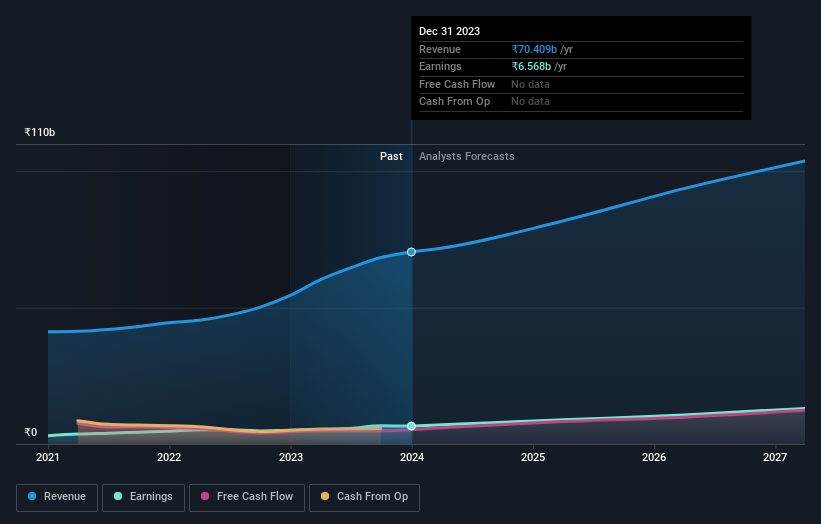
Task: Click the ₹70.409b revenue value in tooltip
Action: click(x=534, y=49)
